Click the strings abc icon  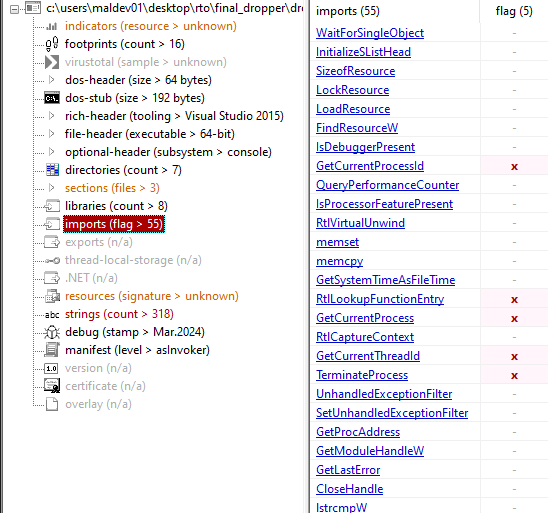point(52,315)
